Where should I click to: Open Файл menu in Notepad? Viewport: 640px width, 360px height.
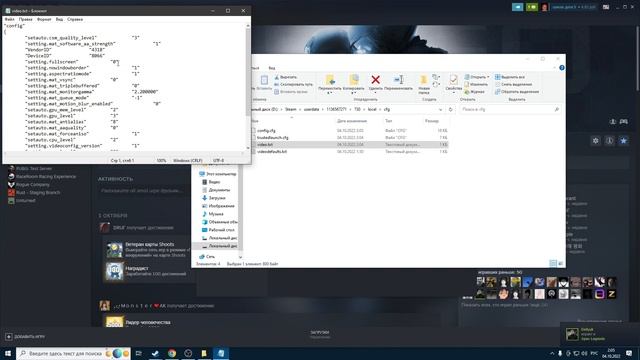click(9, 19)
